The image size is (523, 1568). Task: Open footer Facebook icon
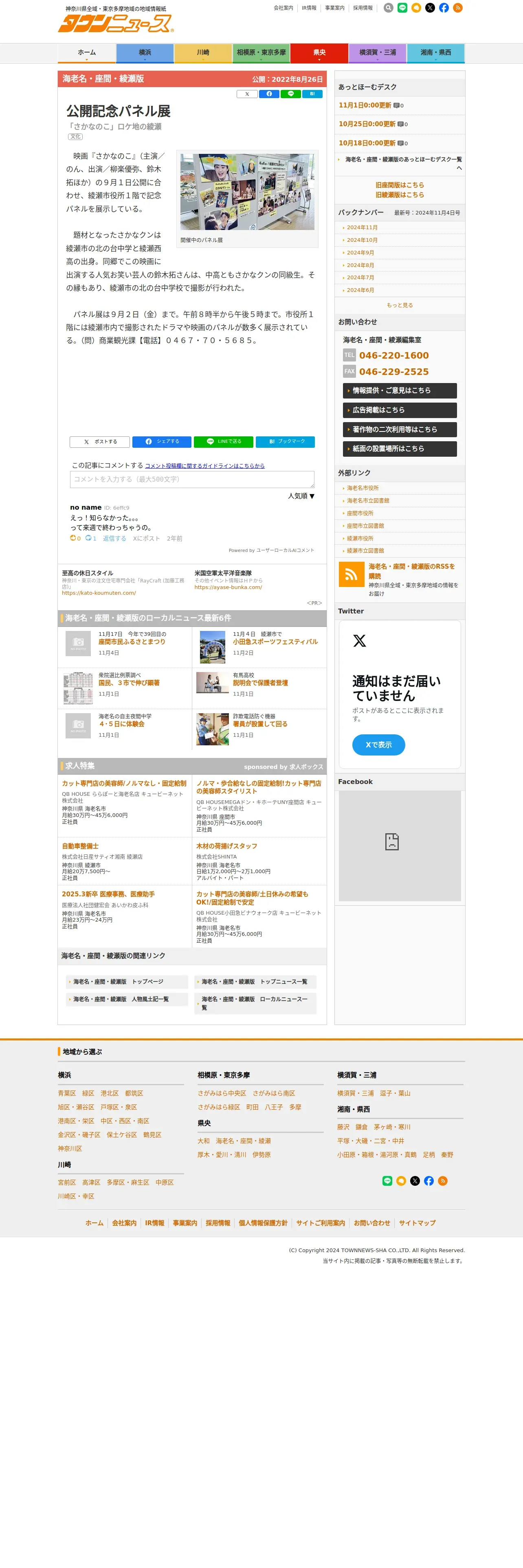429,1181
